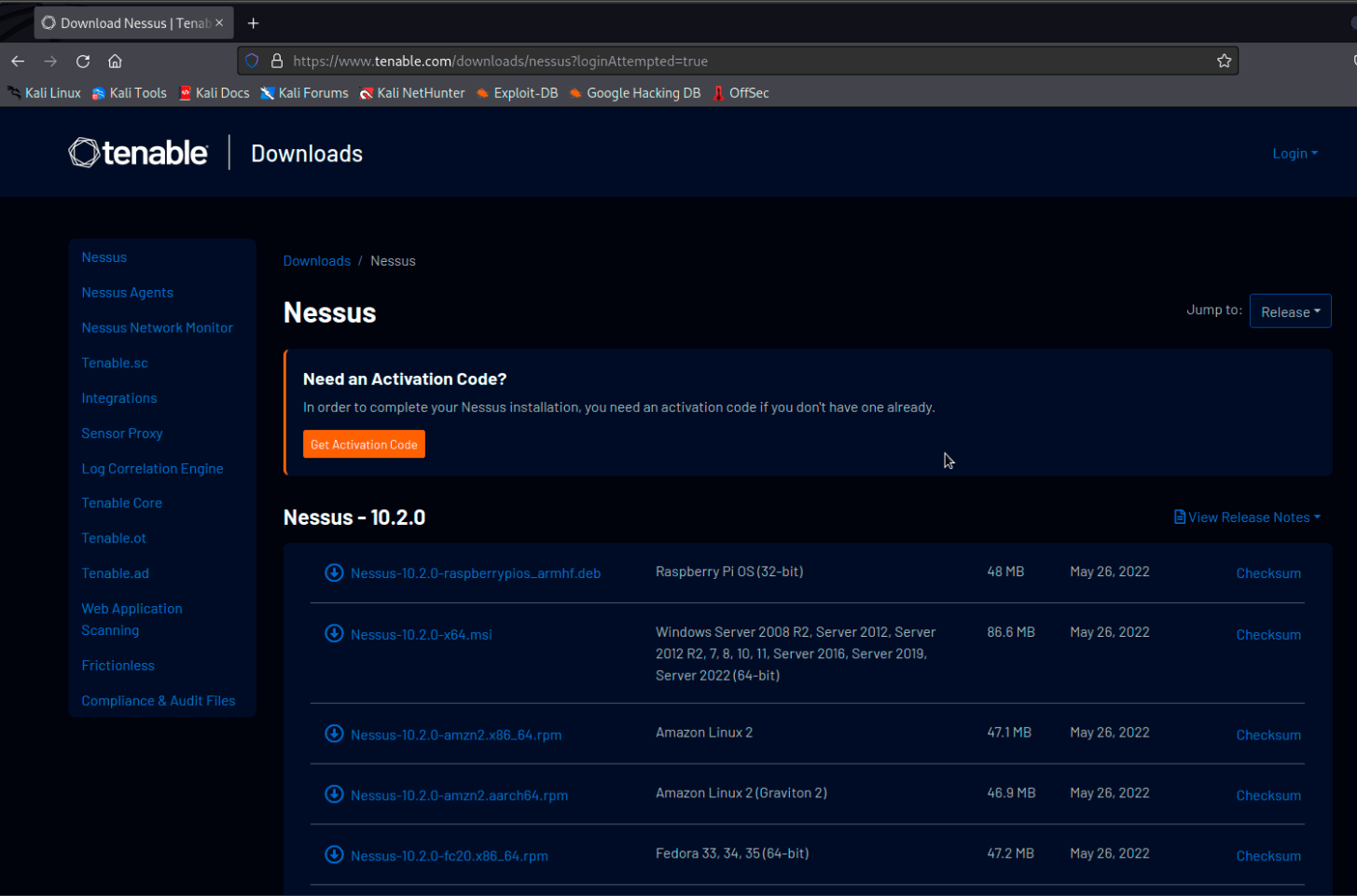
Task: Open Google Hacking DB bookmark
Action: pyautogui.click(x=634, y=93)
